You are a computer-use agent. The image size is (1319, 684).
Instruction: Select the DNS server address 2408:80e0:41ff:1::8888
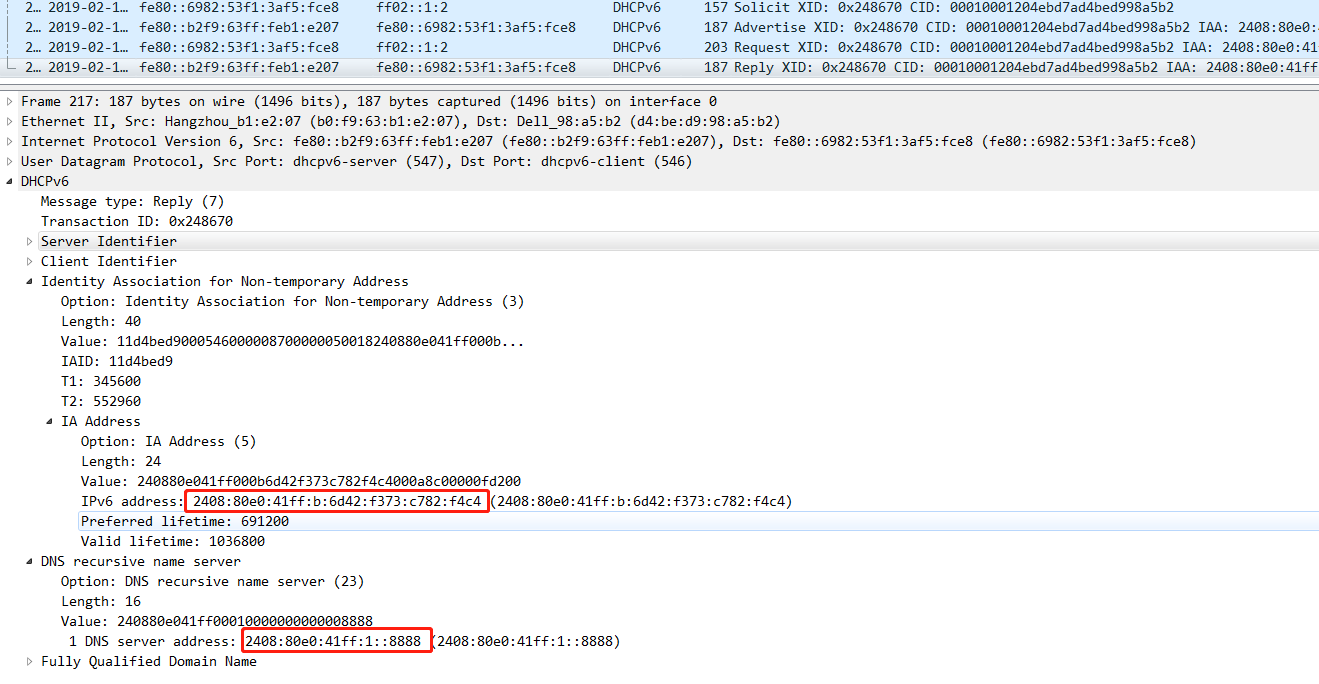coord(336,640)
